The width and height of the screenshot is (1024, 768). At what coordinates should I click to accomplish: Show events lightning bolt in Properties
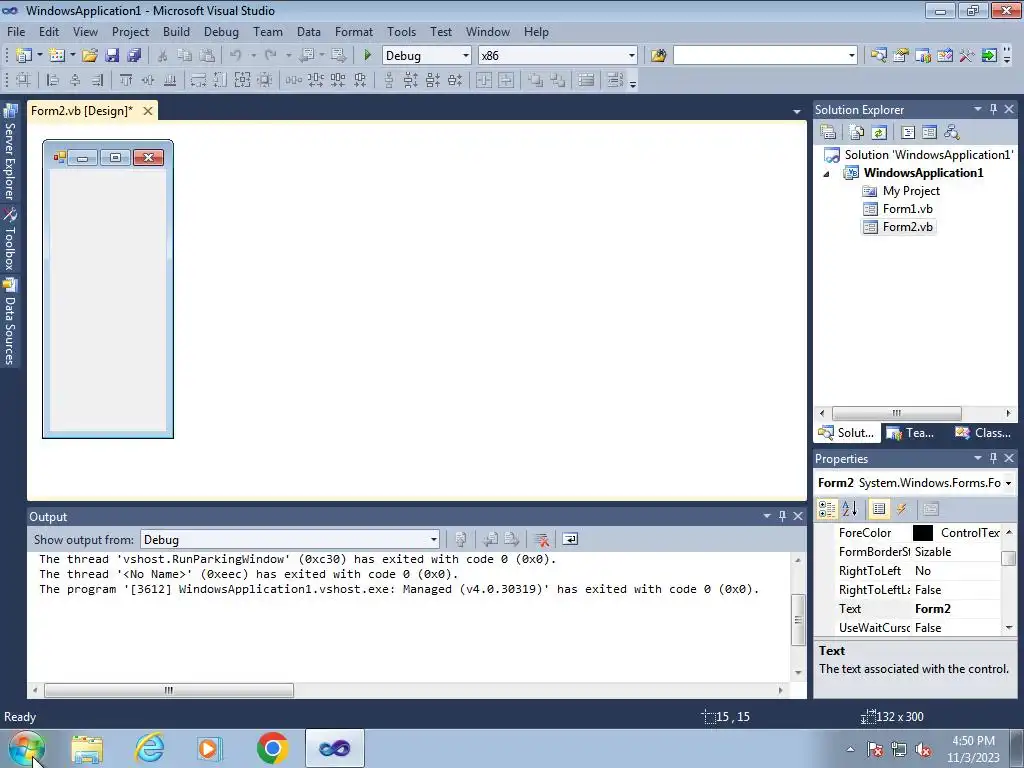[x=901, y=509]
